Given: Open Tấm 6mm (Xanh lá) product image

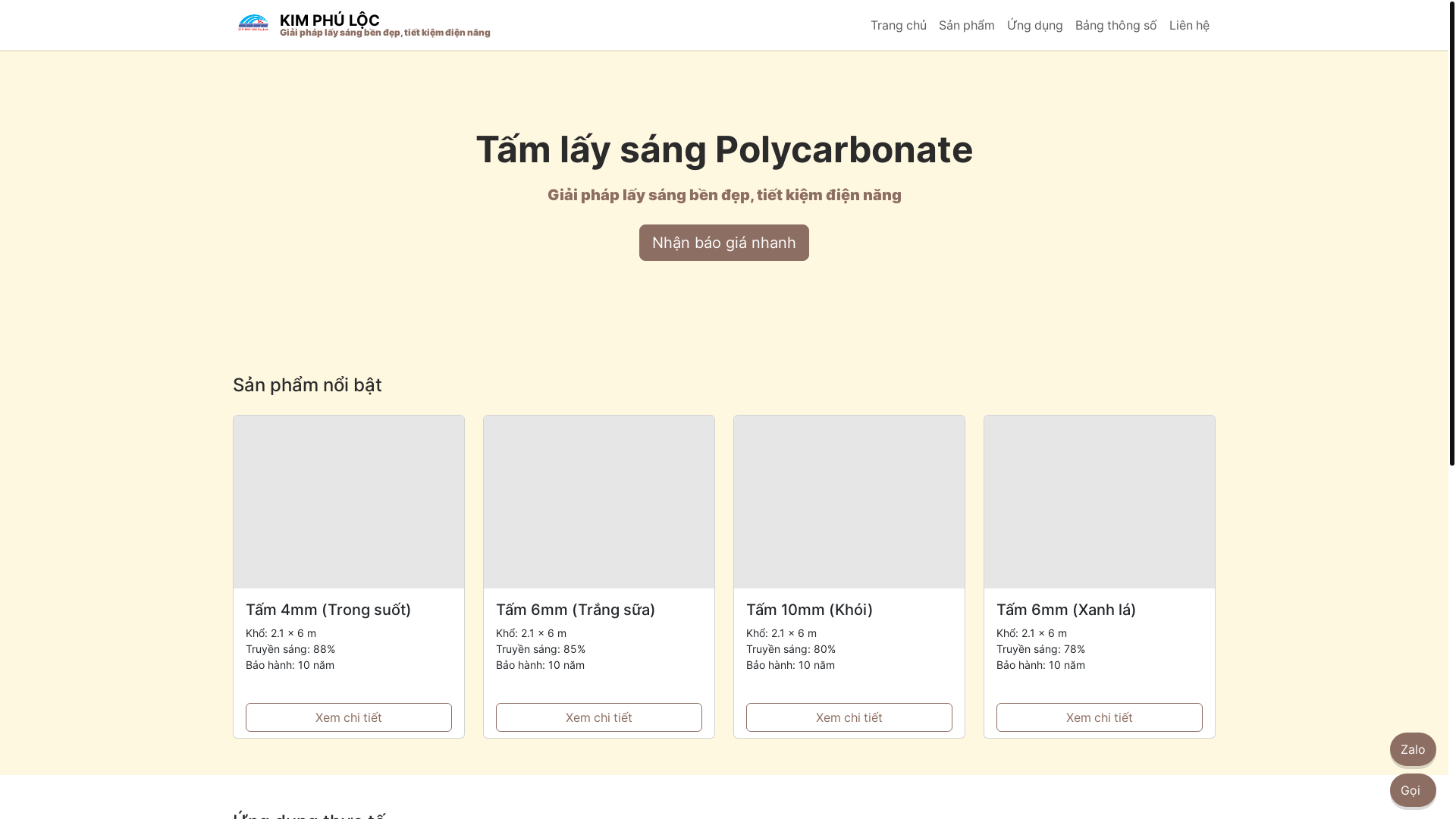Looking at the screenshot, I should pos(1100,502).
